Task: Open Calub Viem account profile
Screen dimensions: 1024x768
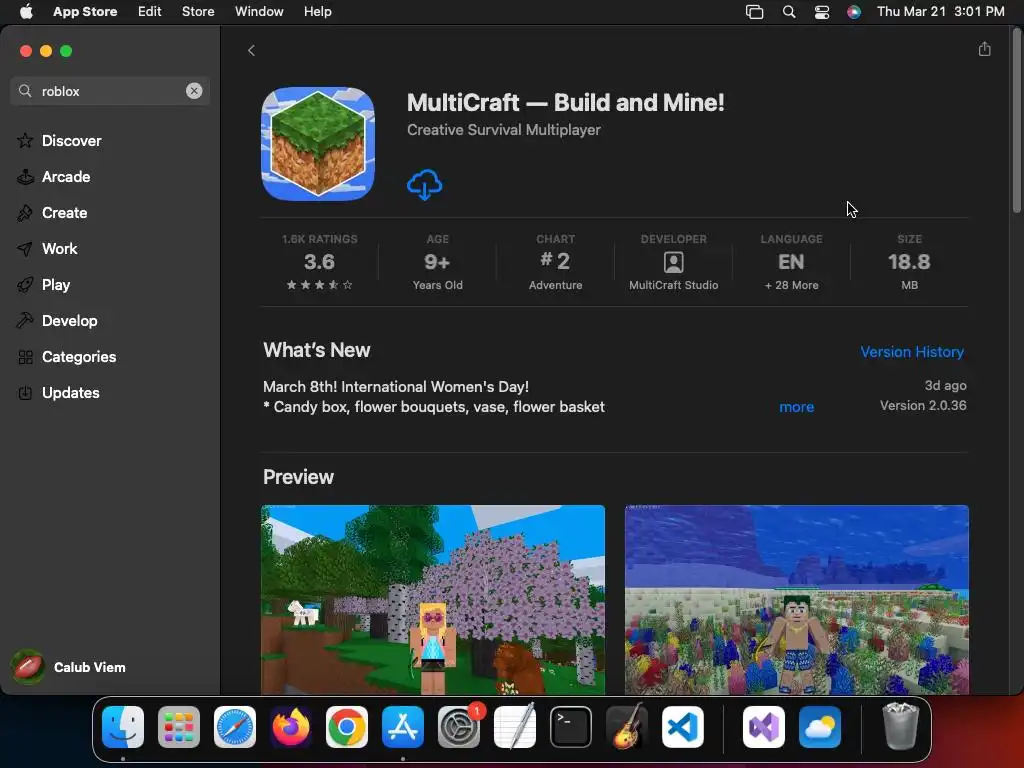Action: pos(69,667)
